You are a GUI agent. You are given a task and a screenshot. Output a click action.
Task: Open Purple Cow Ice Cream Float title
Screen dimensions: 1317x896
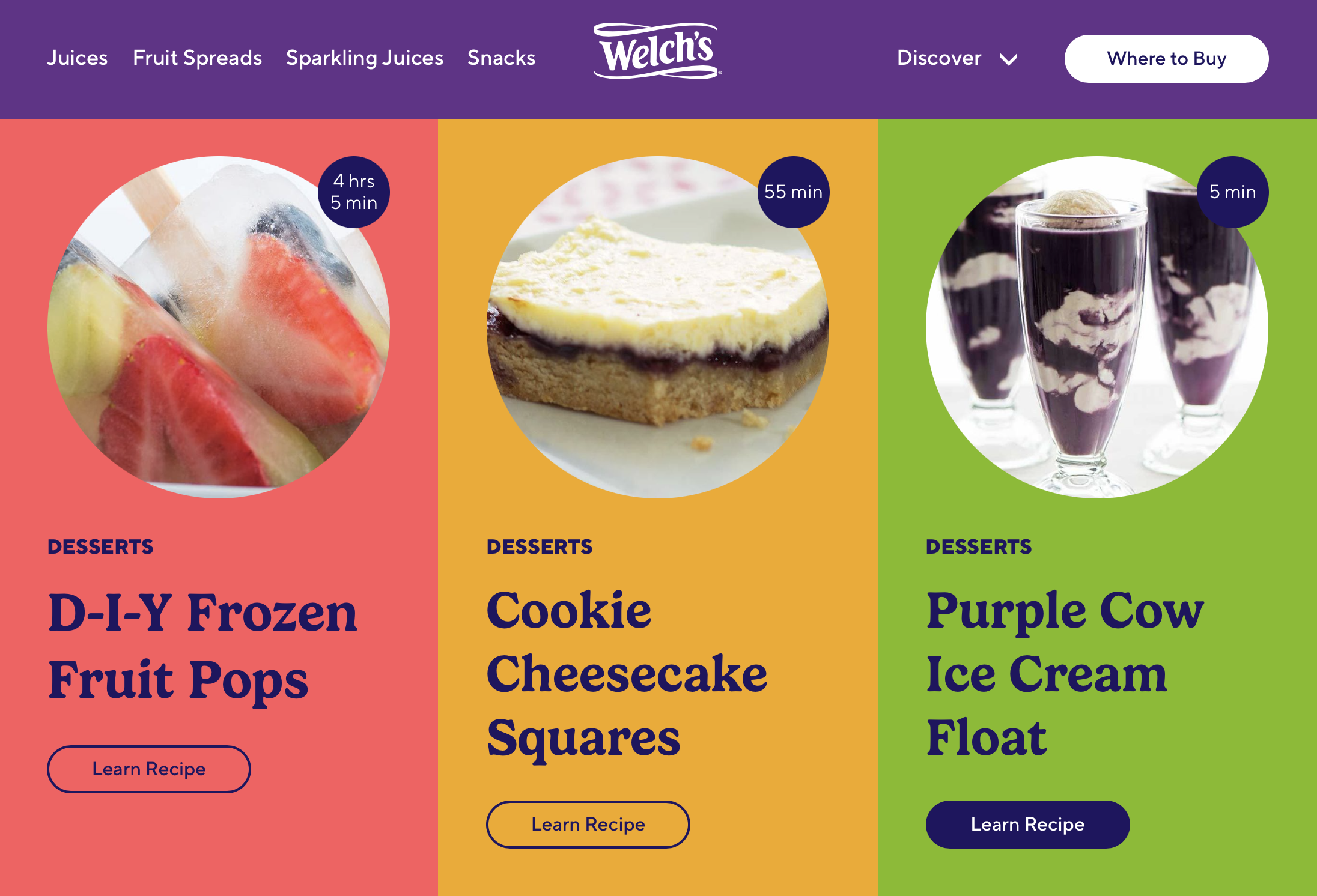pyautogui.click(x=1065, y=674)
